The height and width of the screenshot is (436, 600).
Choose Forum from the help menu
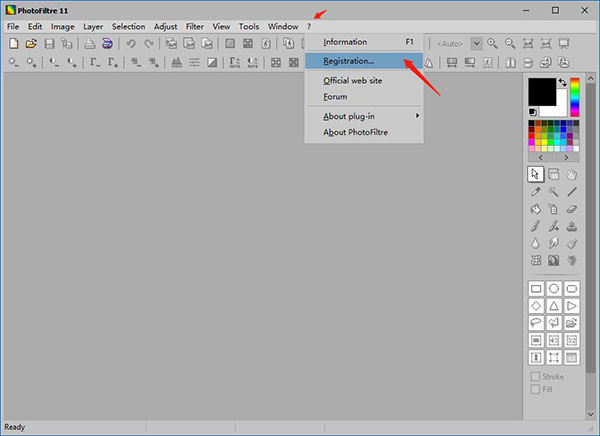tap(364, 97)
